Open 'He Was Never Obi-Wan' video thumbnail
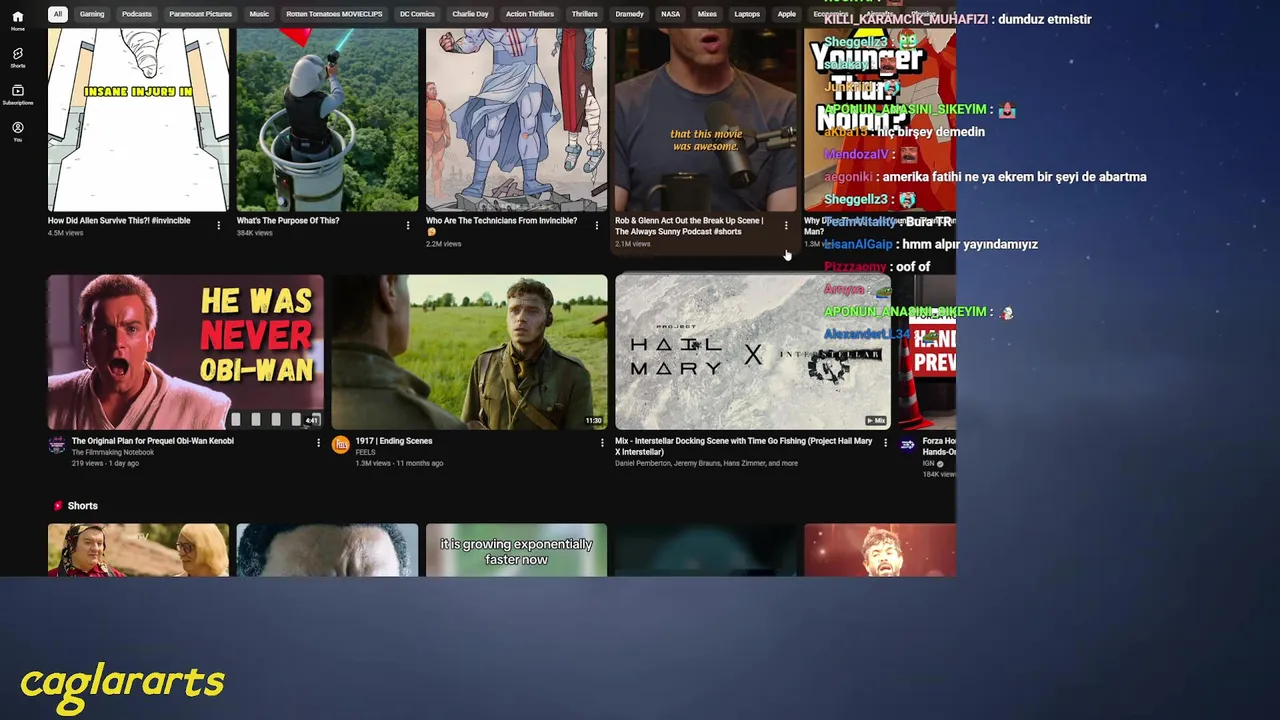This screenshot has height=720, width=1280. coord(185,352)
